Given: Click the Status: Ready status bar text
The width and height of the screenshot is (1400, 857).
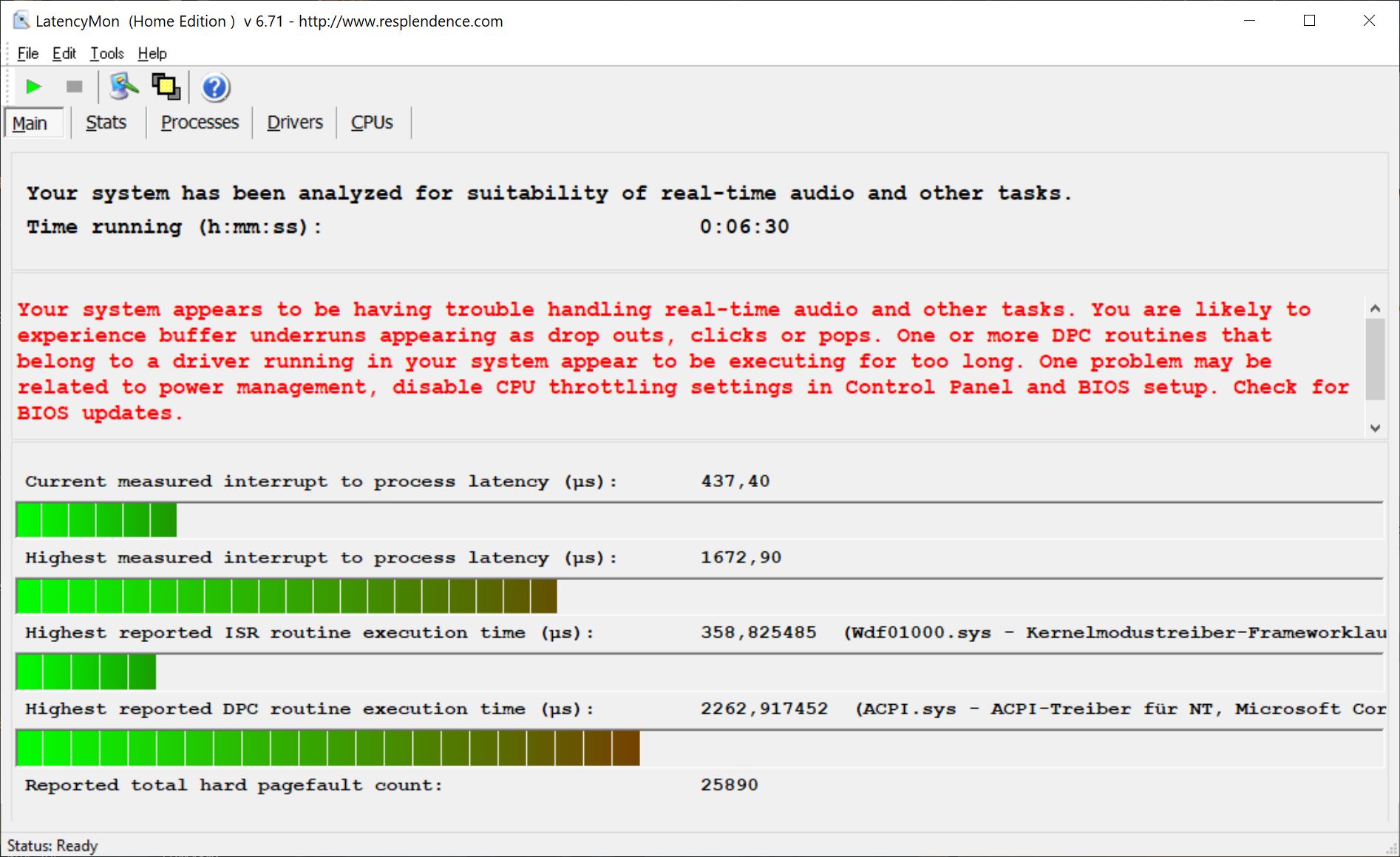Looking at the screenshot, I should pyautogui.click(x=52, y=845).
